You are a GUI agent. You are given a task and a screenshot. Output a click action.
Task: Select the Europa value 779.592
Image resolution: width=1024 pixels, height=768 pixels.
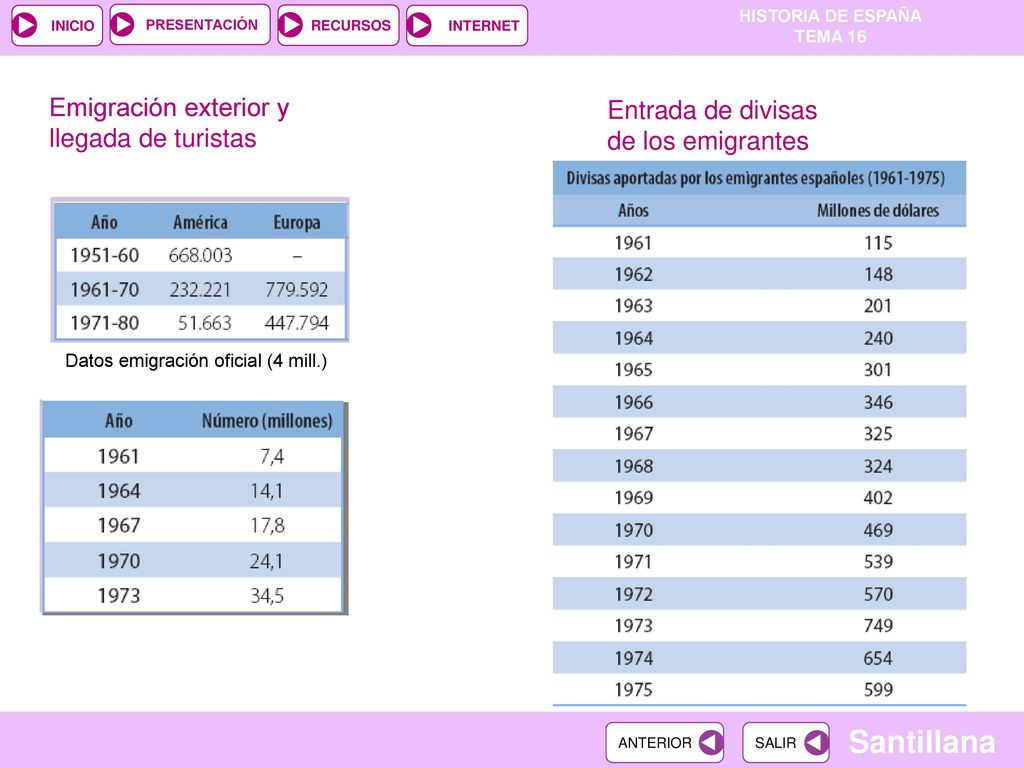pos(296,289)
